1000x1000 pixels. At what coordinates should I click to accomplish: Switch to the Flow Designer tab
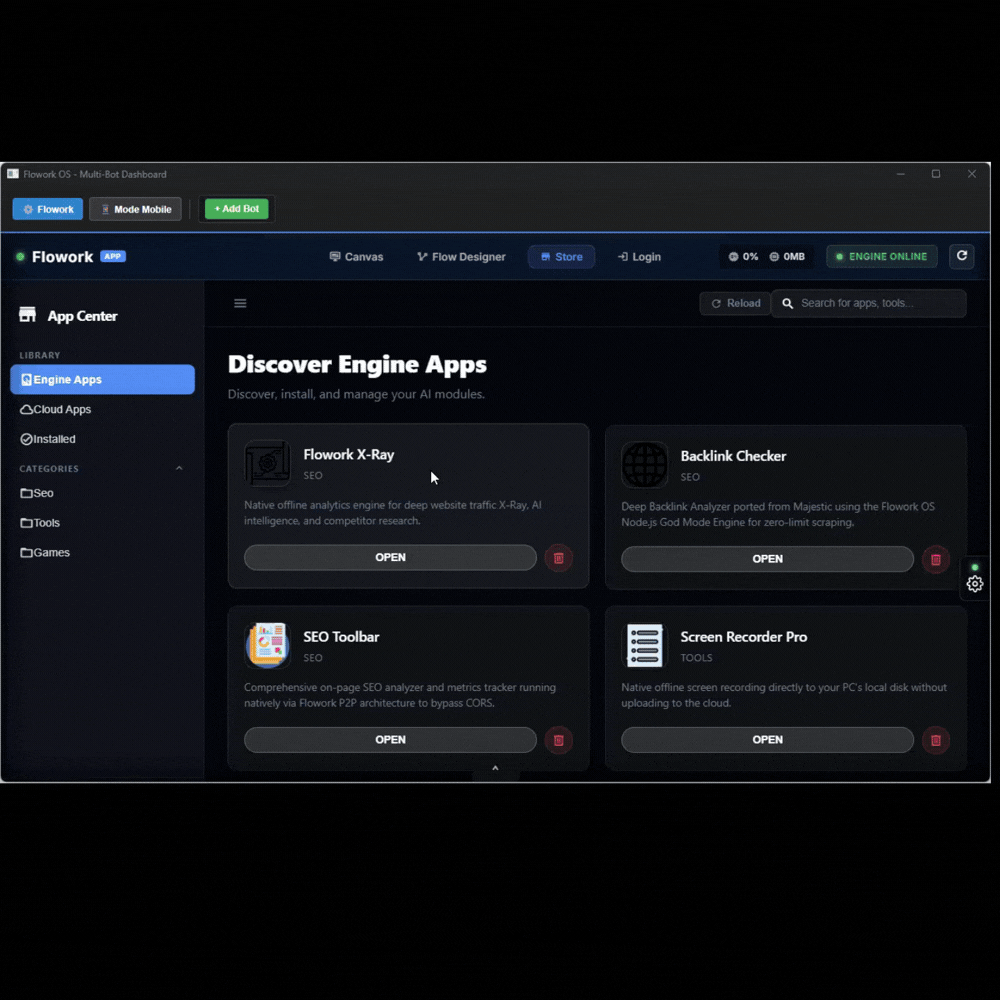pyautogui.click(x=461, y=257)
